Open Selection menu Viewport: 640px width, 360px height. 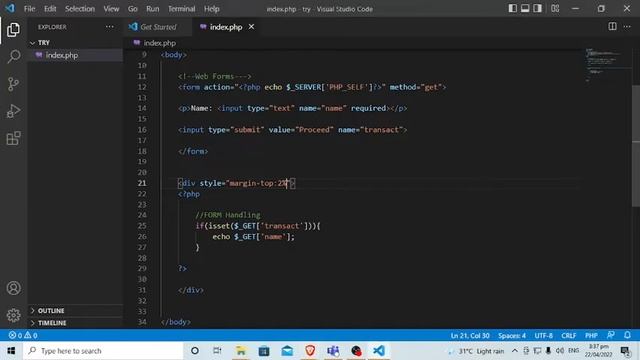click(x=80, y=9)
